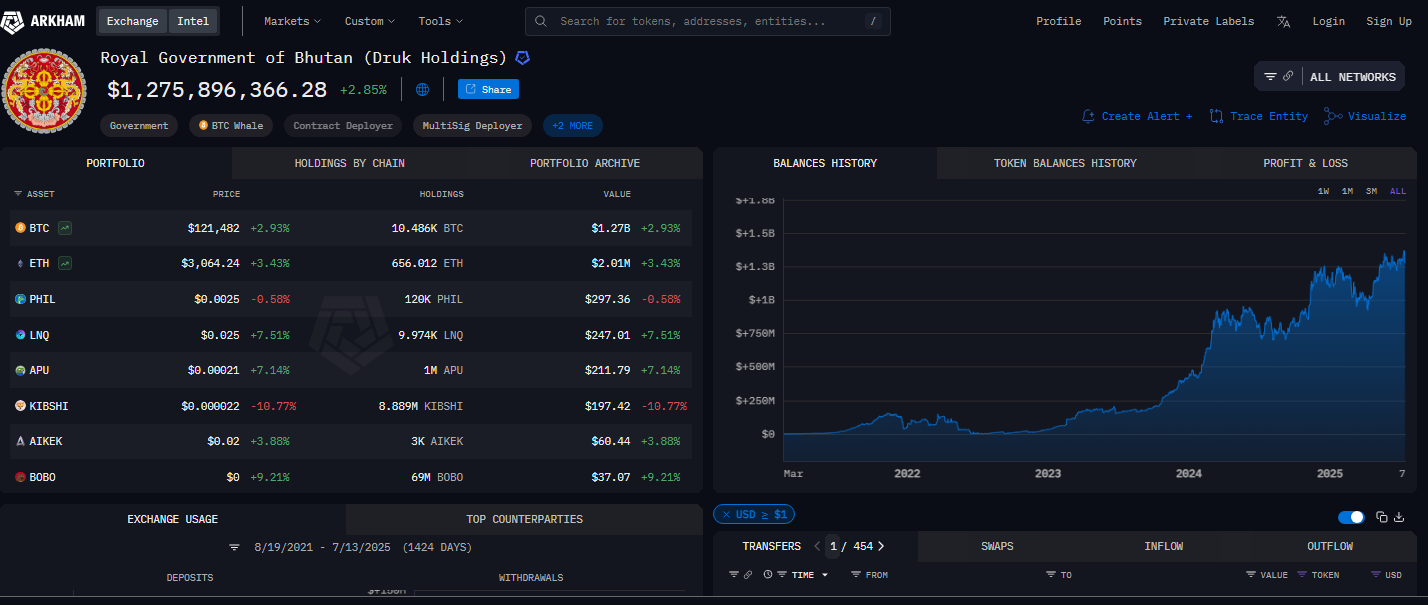Select the ALL chart range
Viewport: 1428px width, 605px height.
pyautogui.click(x=1397, y=191)
